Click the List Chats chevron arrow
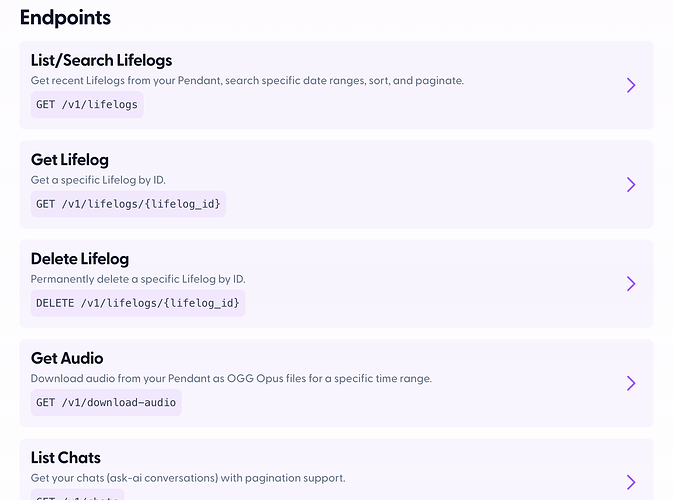 (631, 482)
